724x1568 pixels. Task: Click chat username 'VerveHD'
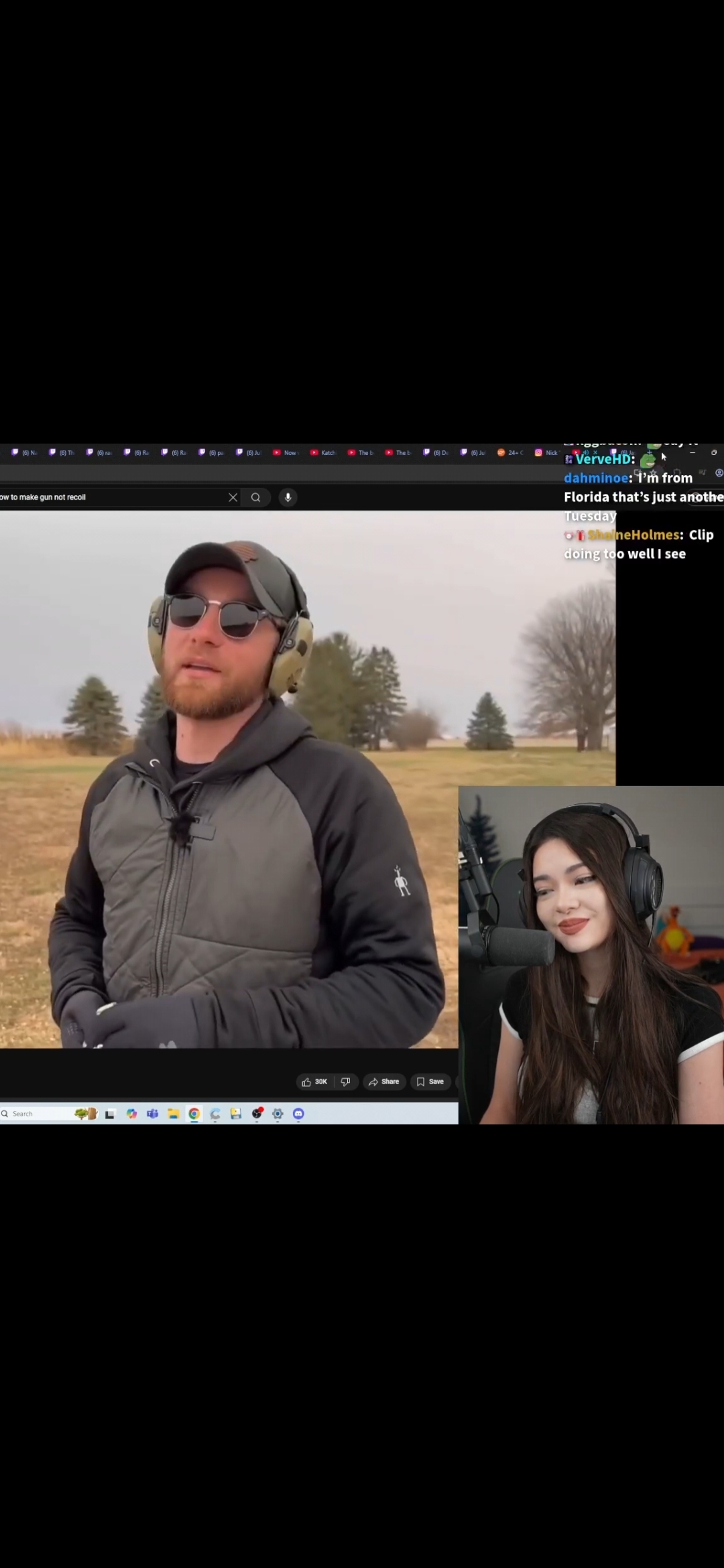pyautogui.click(x=603, y=459)
